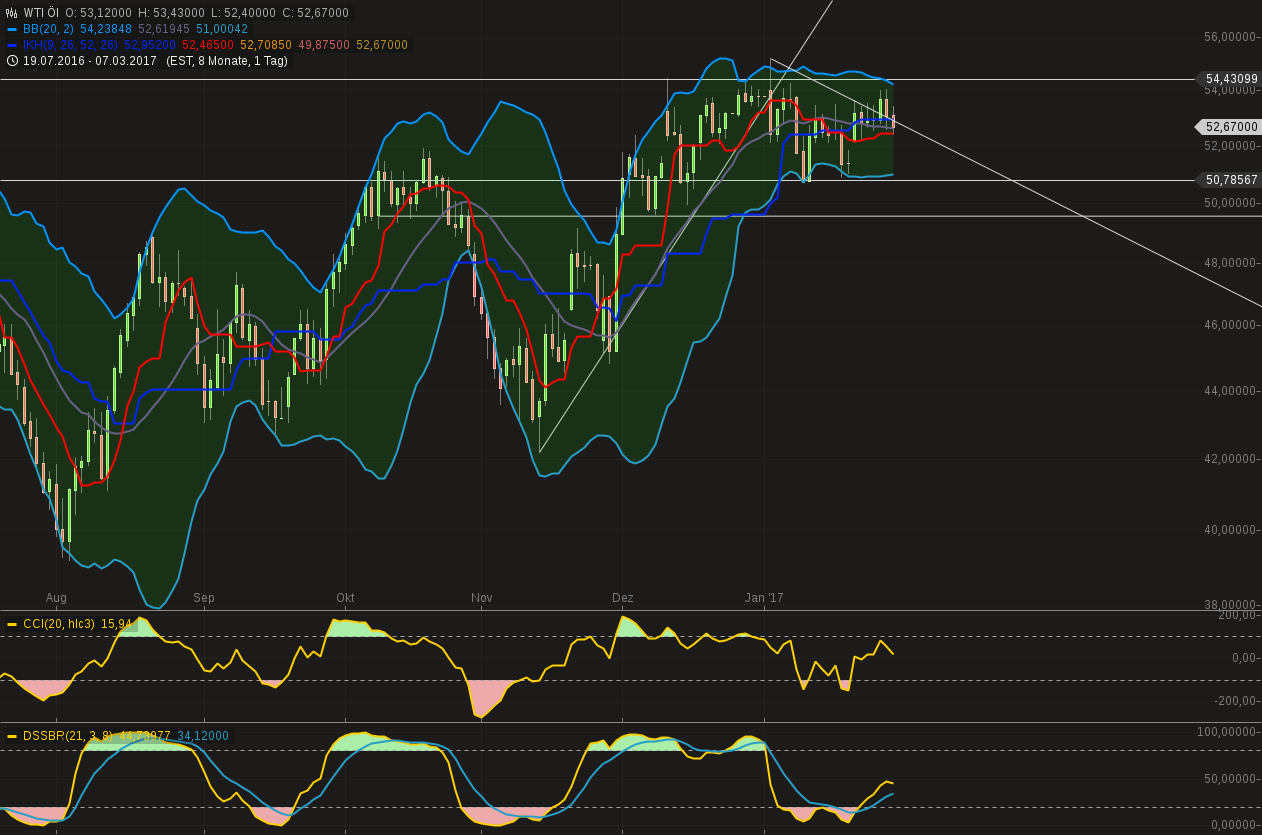Select the CCI(20, hlc3) indicator label
The width and height of the screenshot is (1262, 835).
tap(58, 624)
